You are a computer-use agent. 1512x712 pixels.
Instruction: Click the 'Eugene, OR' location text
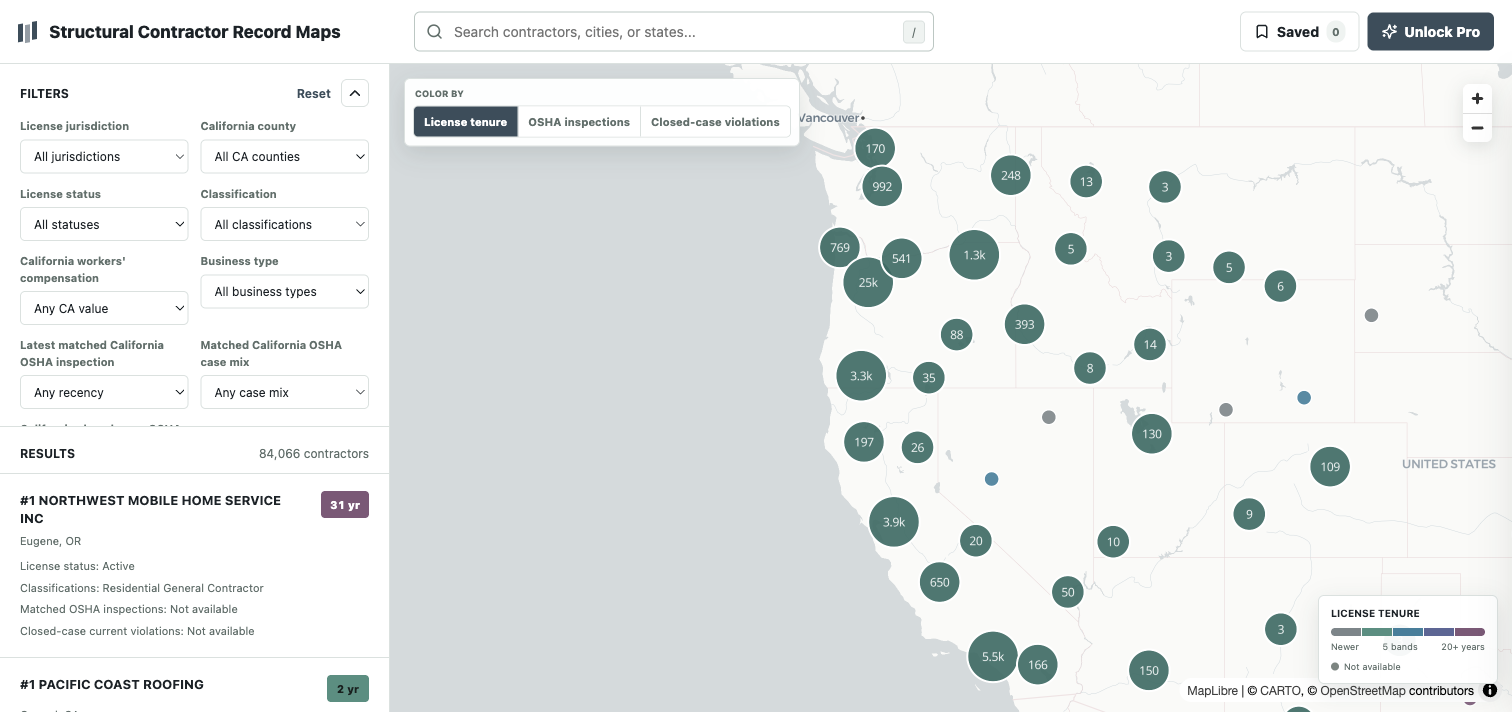[x=50, y=542]
